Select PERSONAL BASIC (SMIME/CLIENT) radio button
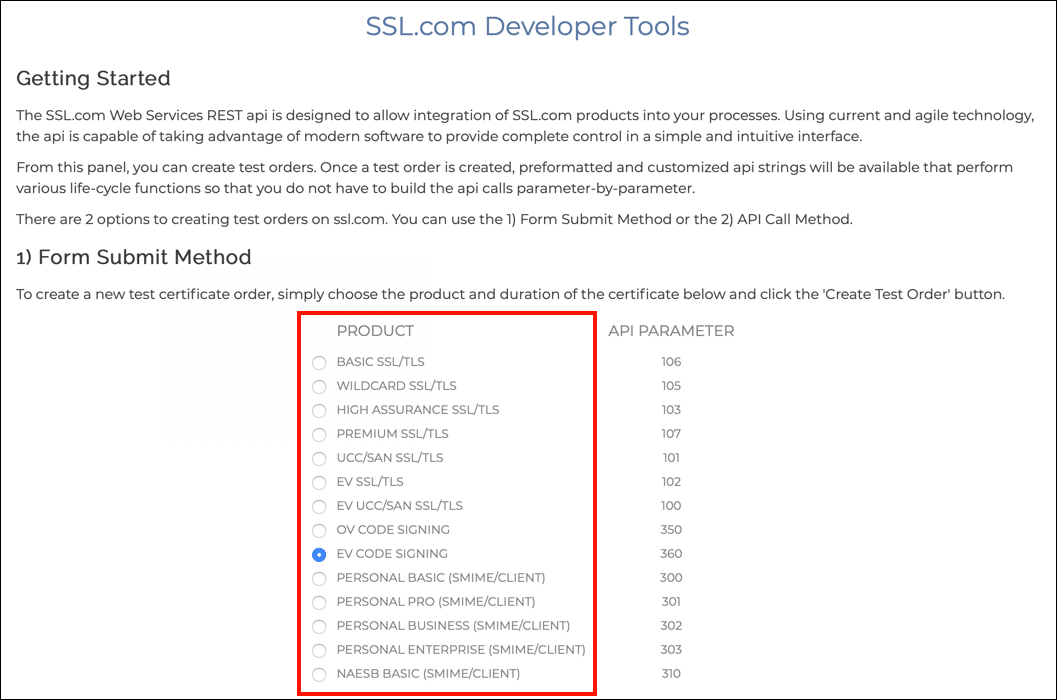Screen dimensions: 1057x700 319,578
